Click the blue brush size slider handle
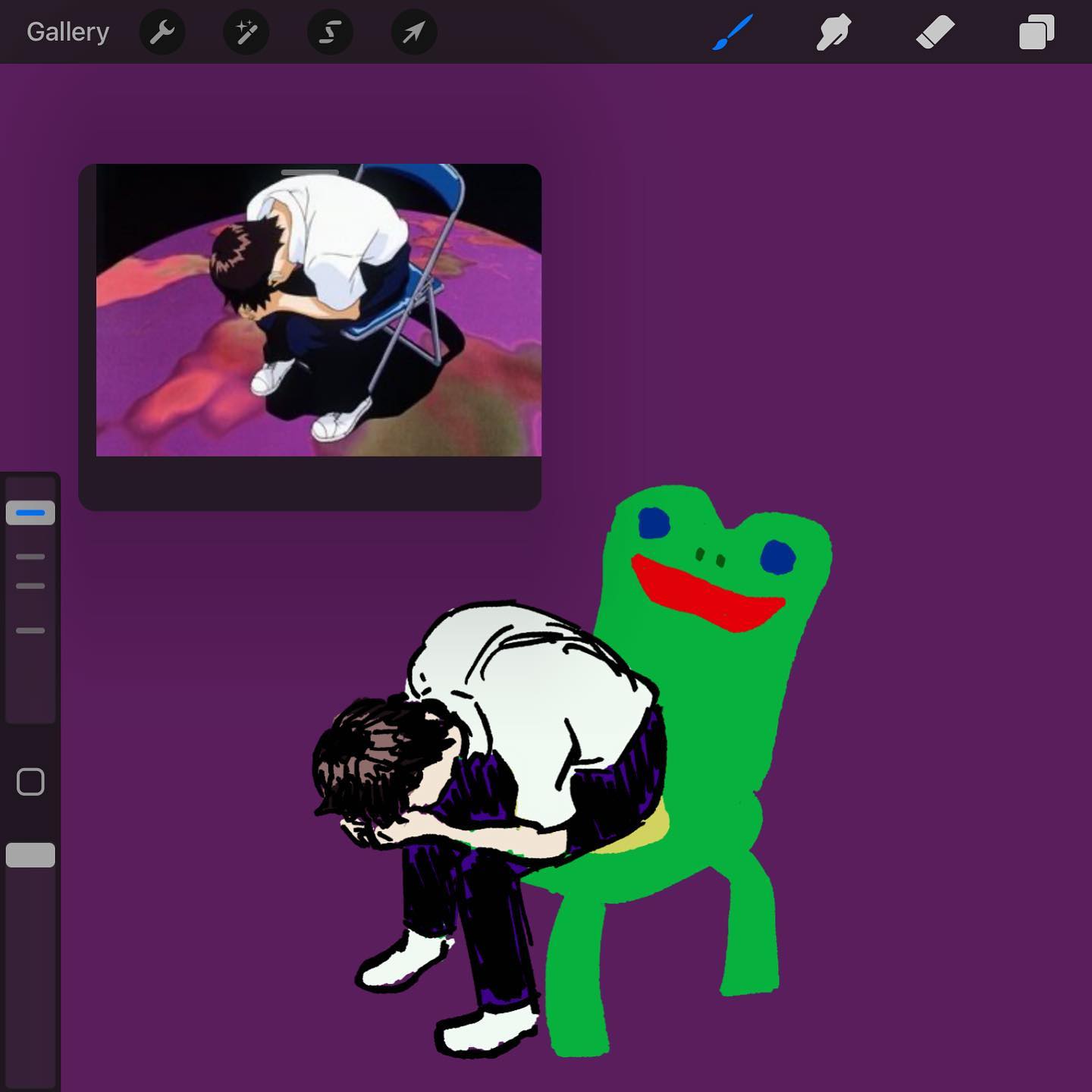This screenshot has height=1092, width=1092. click(30, 513)
